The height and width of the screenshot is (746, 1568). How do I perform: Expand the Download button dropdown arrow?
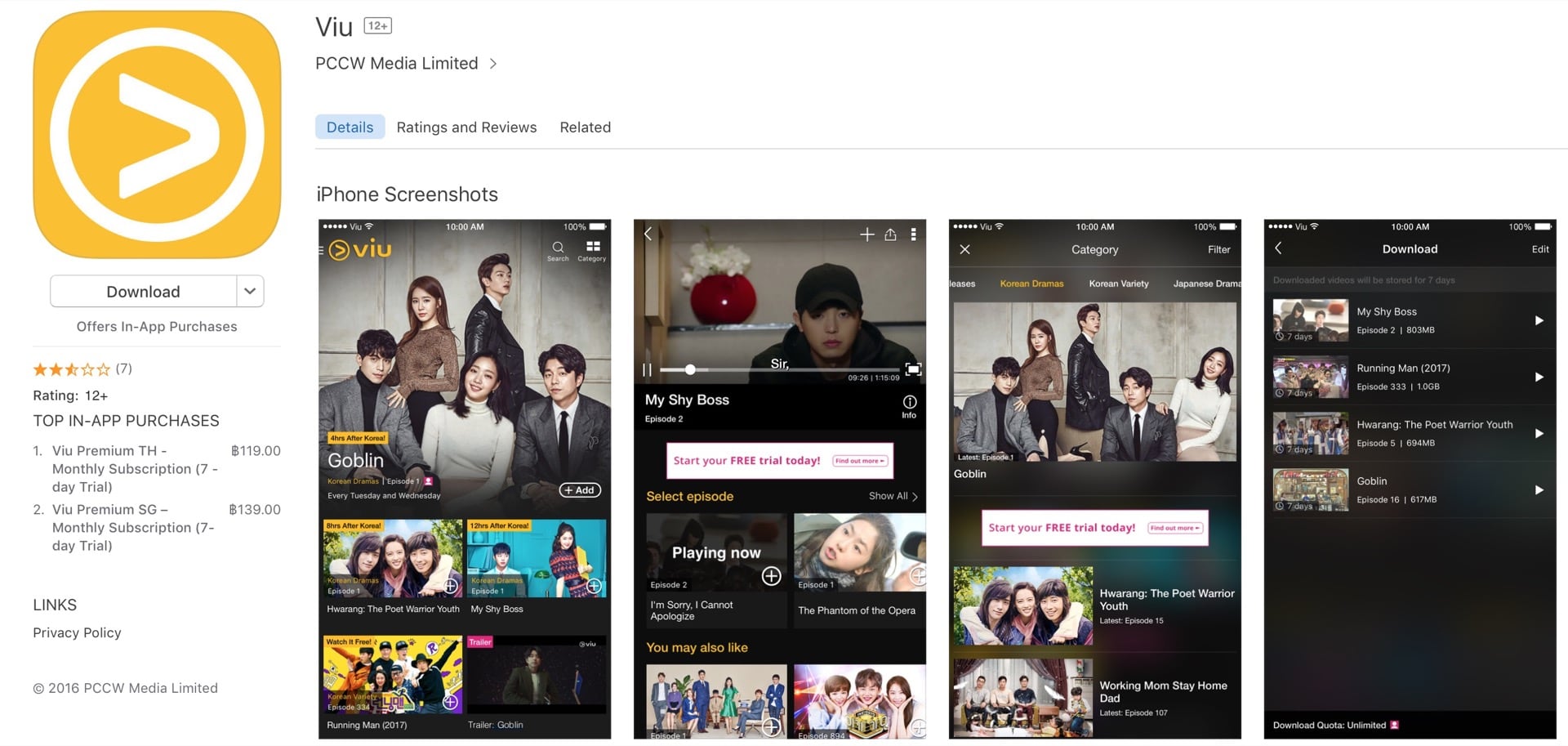250,291
